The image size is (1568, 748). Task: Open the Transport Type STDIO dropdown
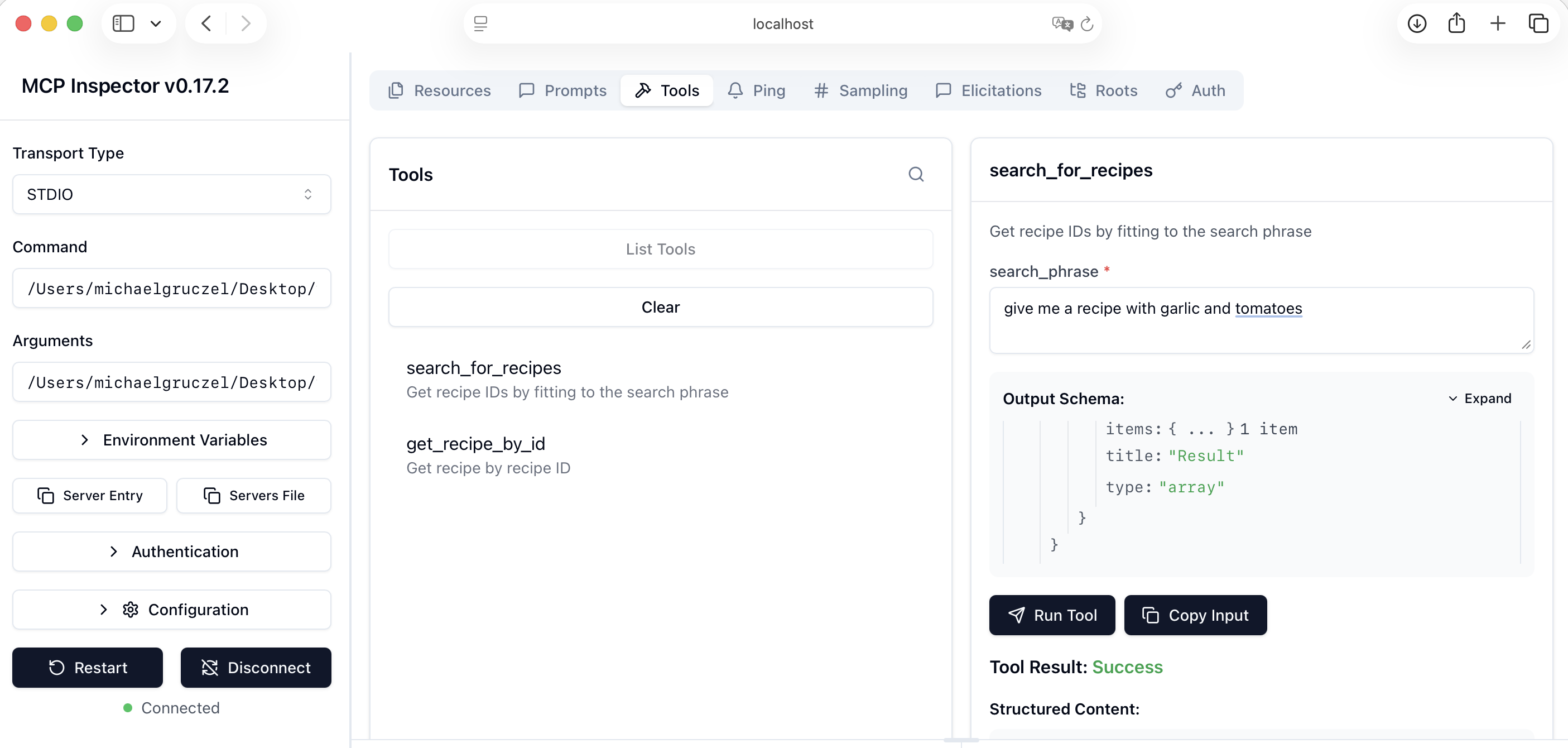coord(172,194)
